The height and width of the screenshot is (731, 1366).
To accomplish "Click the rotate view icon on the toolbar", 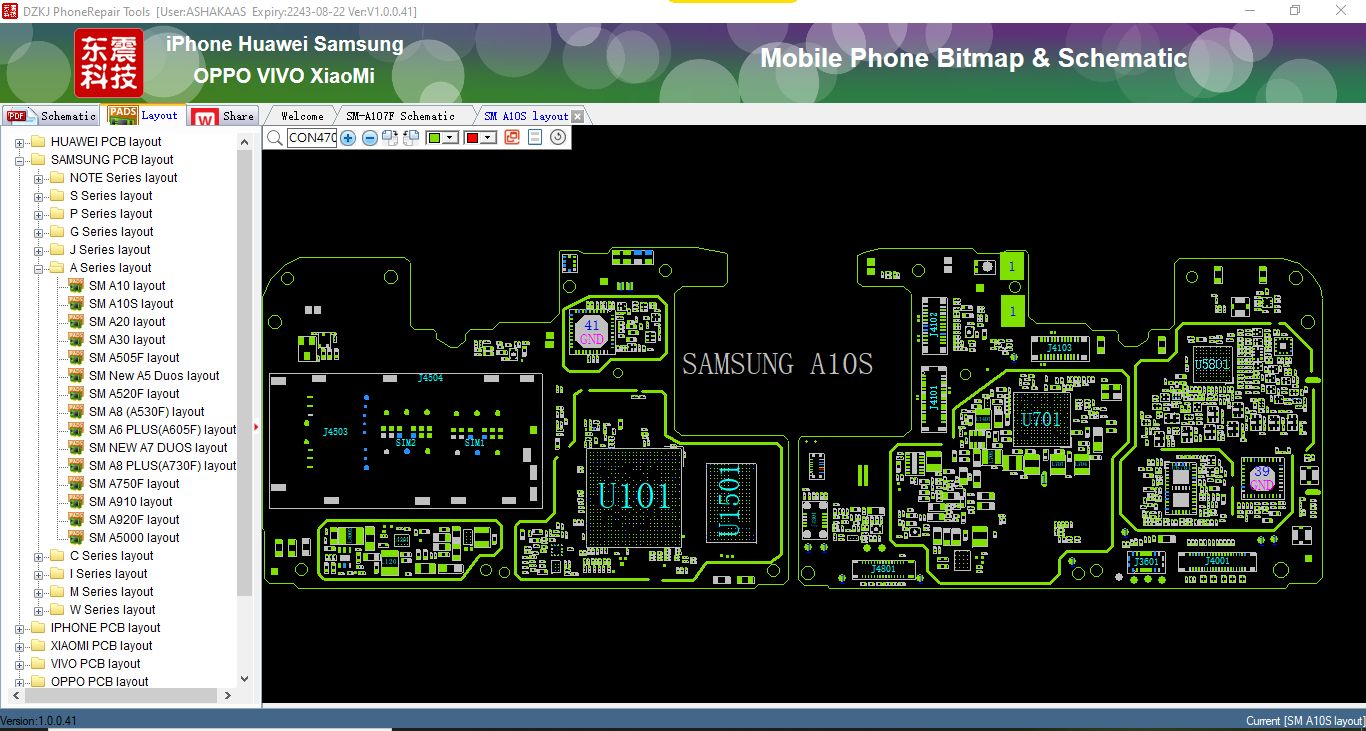I will tap(558, 137).
